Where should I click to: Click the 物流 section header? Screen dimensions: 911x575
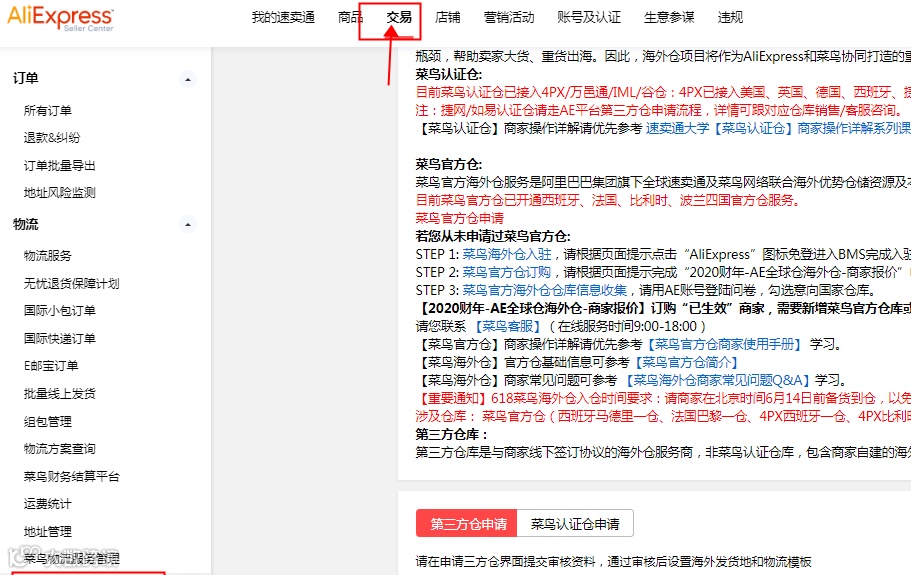(x=26, y=224)
